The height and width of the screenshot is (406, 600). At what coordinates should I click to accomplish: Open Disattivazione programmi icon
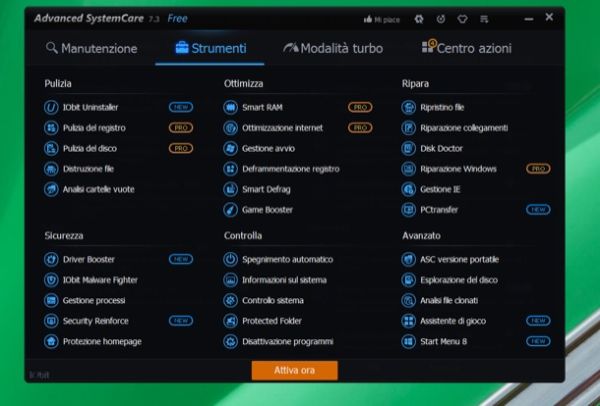[x=230, y=341]
